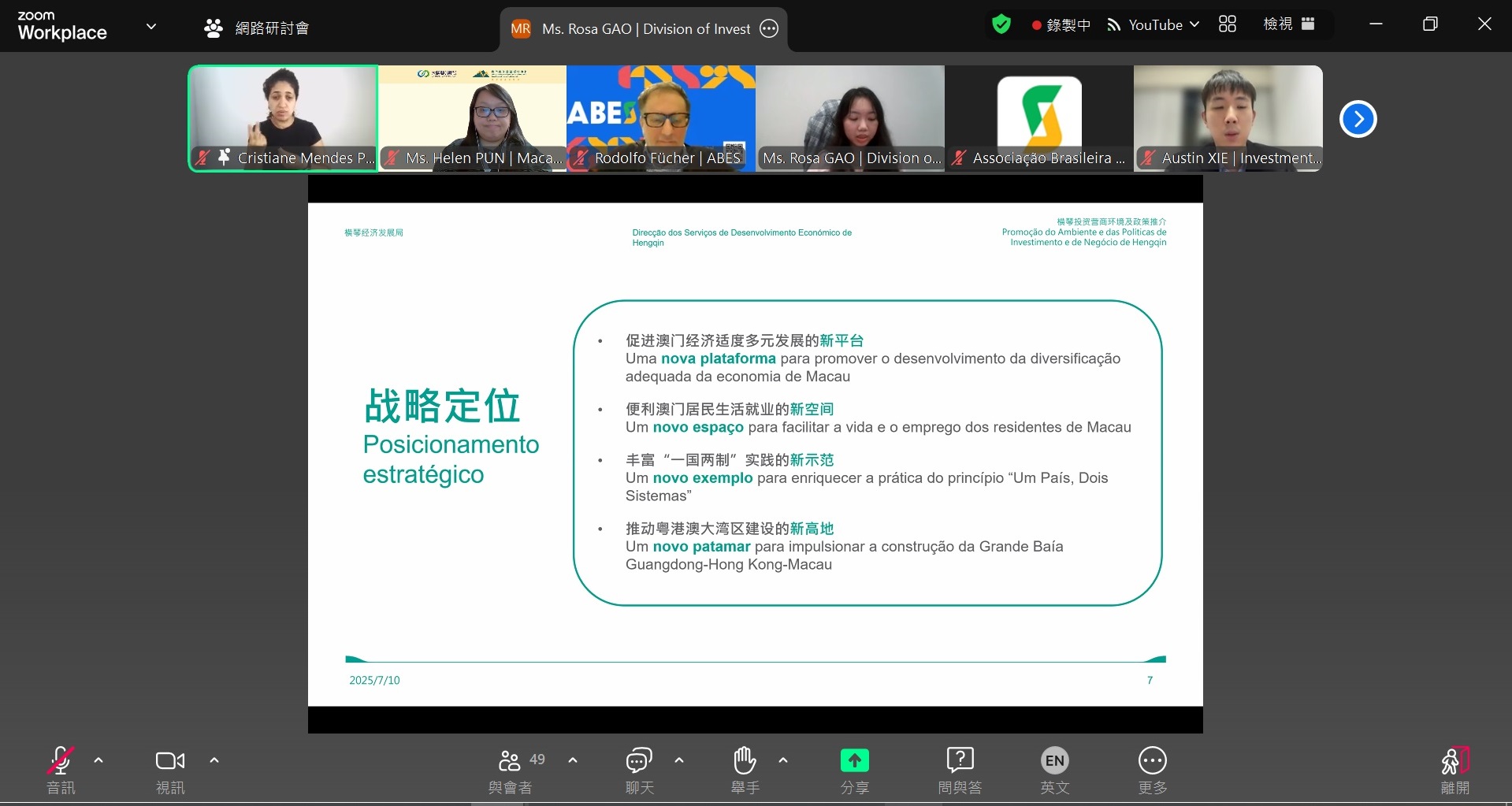Click muted mic icon on Austin XIE tile

point(1148,158)
